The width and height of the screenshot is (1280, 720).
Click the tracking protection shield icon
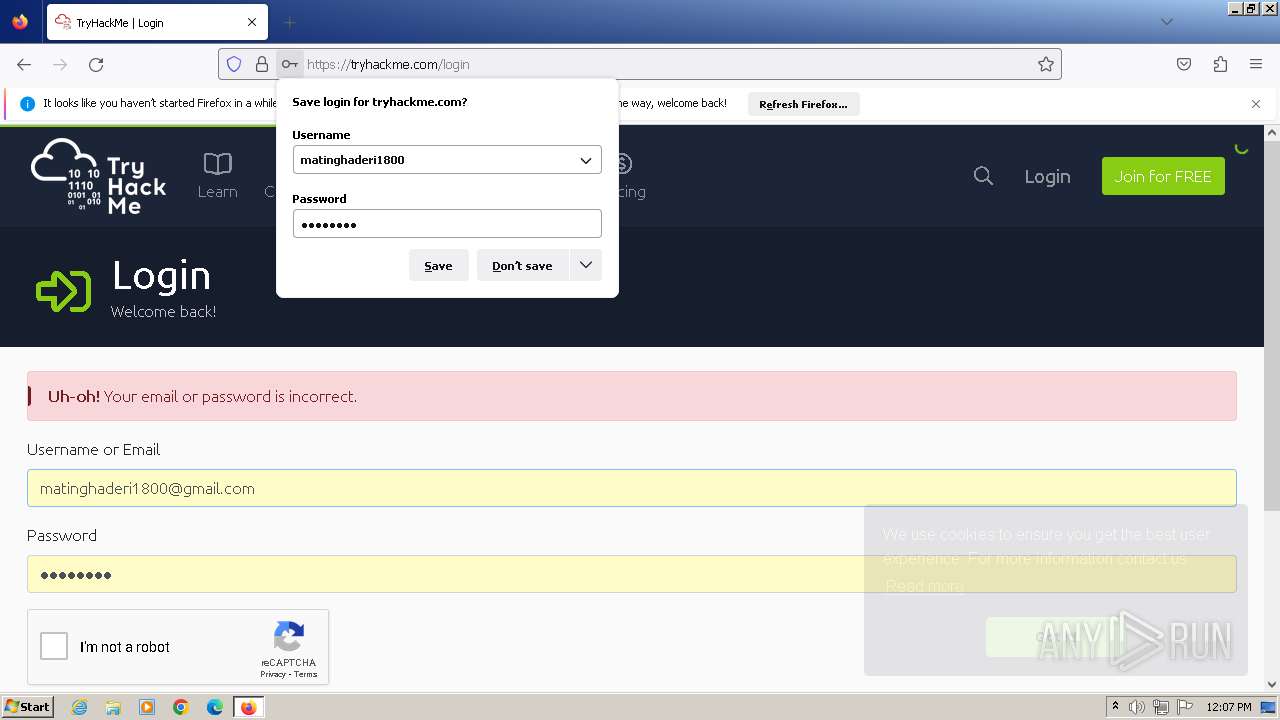tap(234, 64)
